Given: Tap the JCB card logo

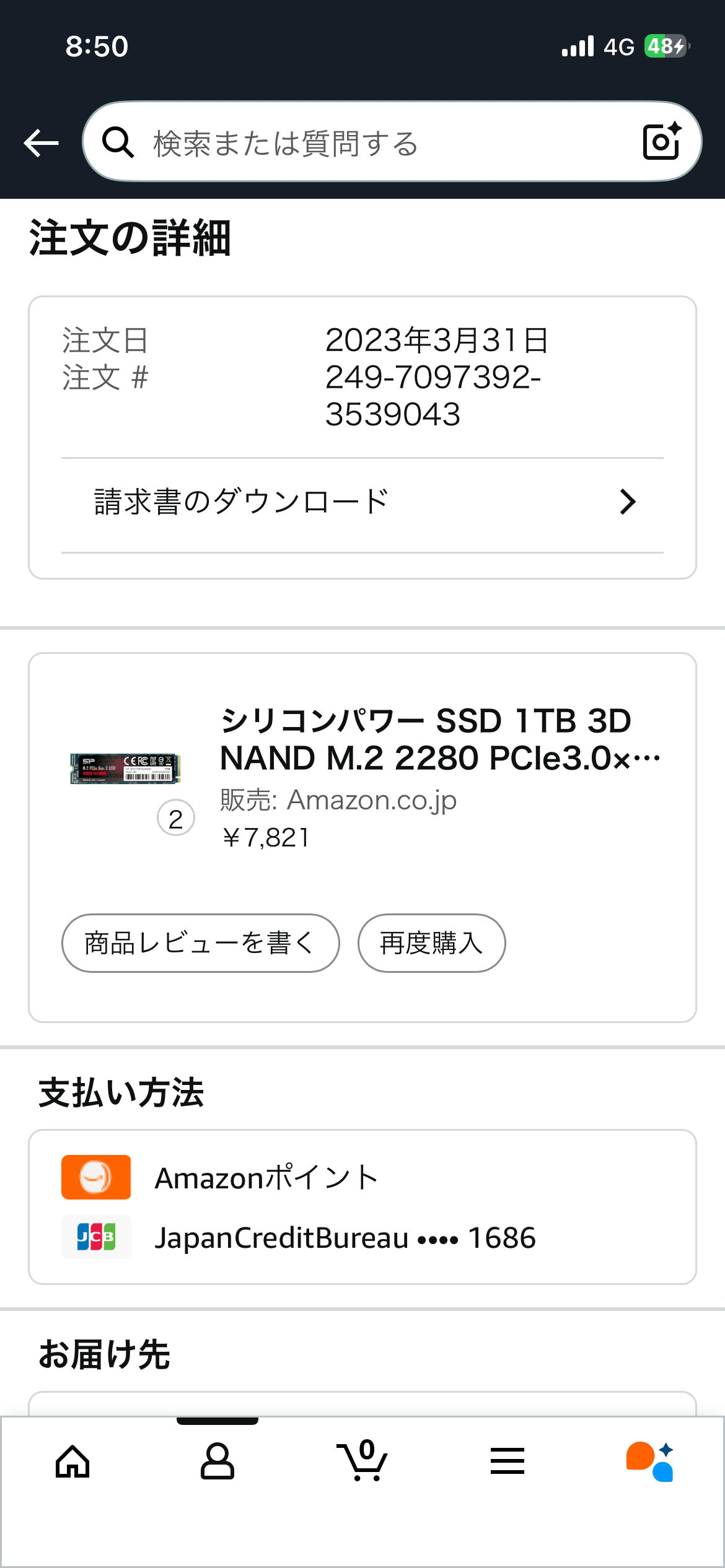Looking at the screenshot, I should click(x=96, y=1237).
